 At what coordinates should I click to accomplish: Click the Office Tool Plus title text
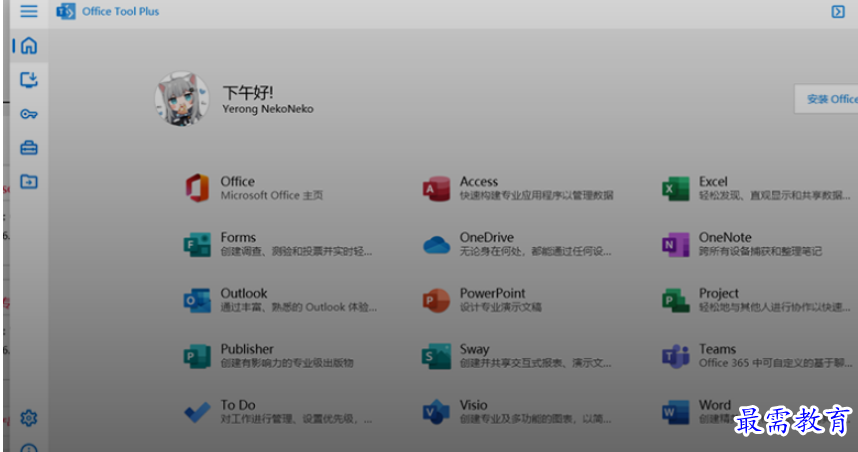click(120, 11)
